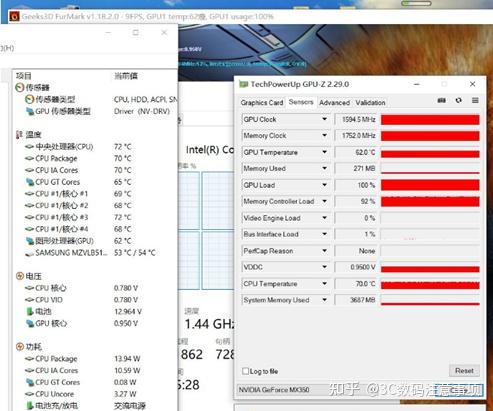Click the 项目 column header
Screen dimensions: 493x411
23,76
